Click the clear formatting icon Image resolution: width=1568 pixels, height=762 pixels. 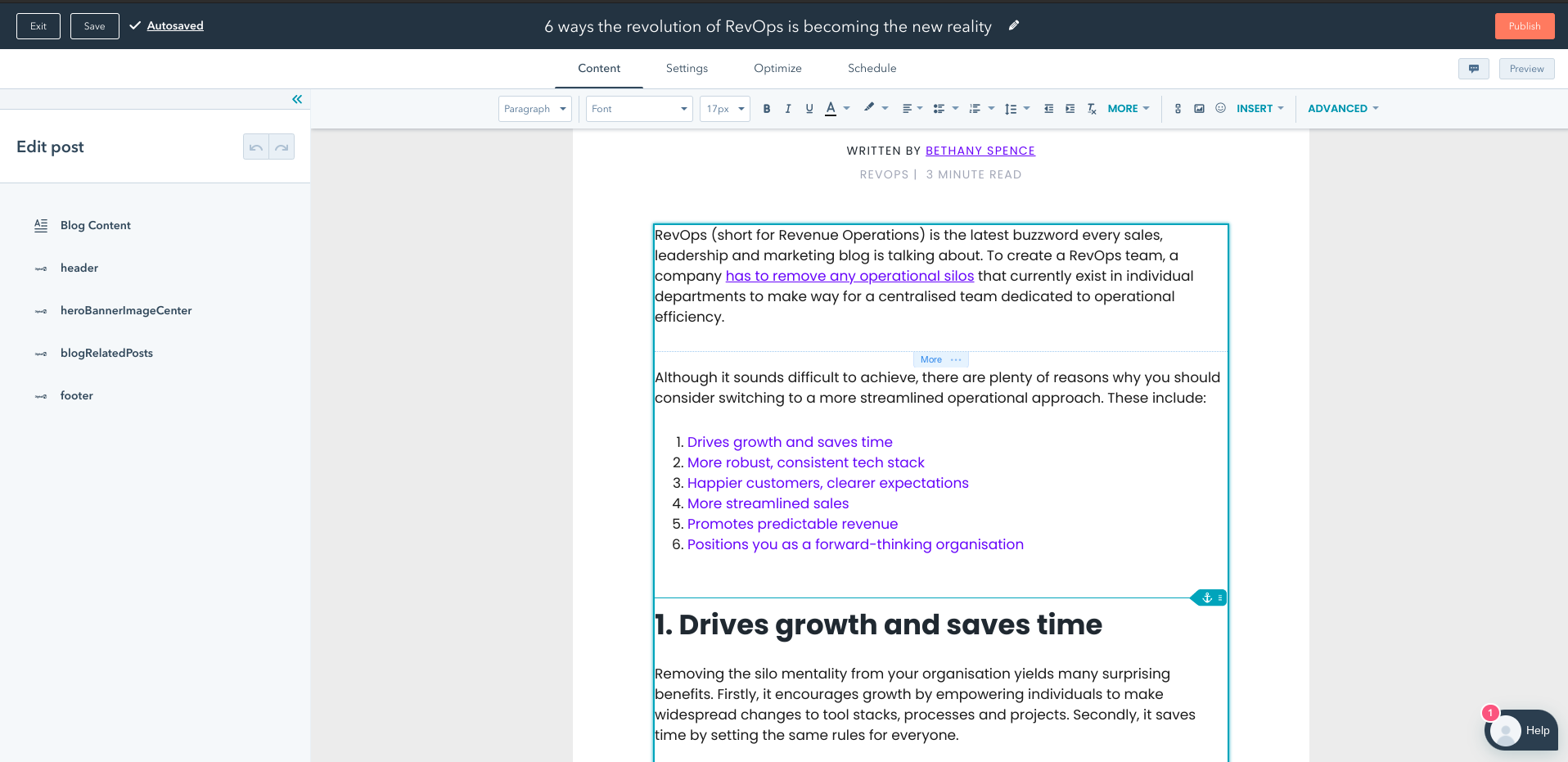(x=1092, y=109)
